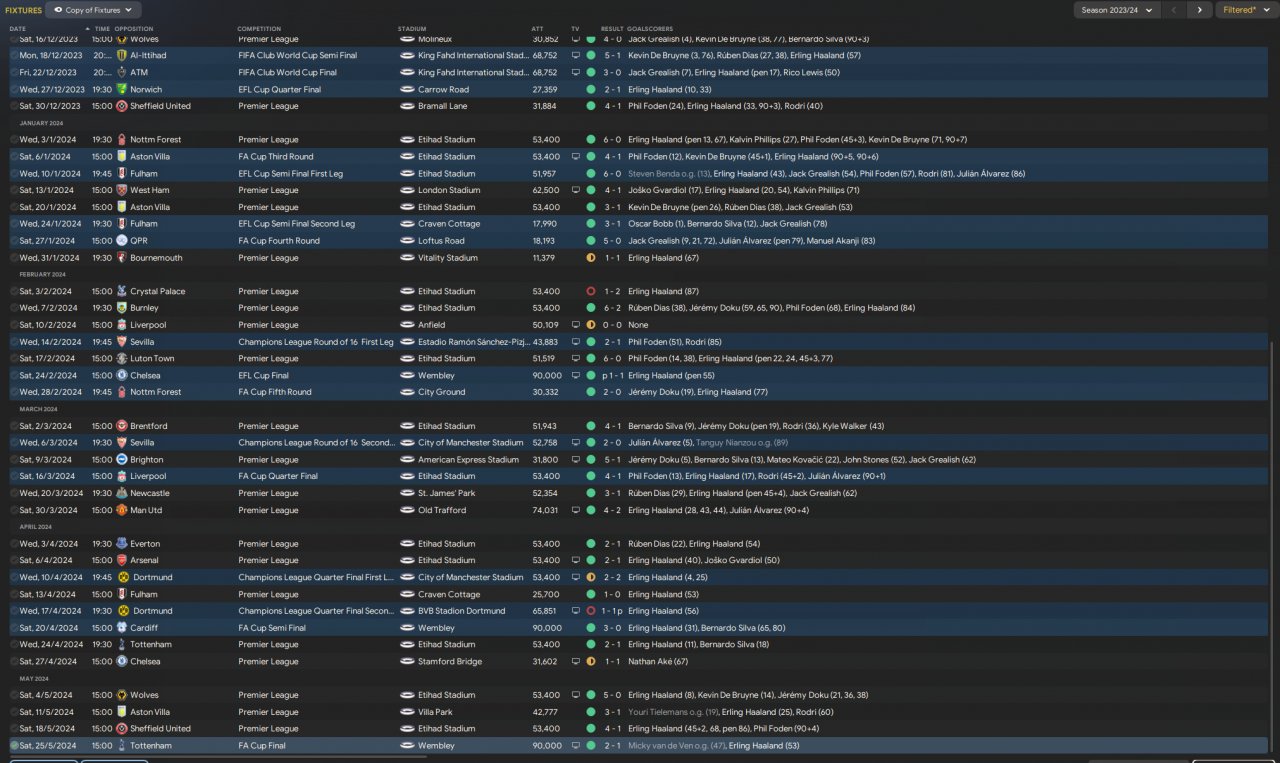This screenshot has height=763, width=1280.
Task: Tick the selection circle for Sat, 30/3/2024
Action: 14,510
